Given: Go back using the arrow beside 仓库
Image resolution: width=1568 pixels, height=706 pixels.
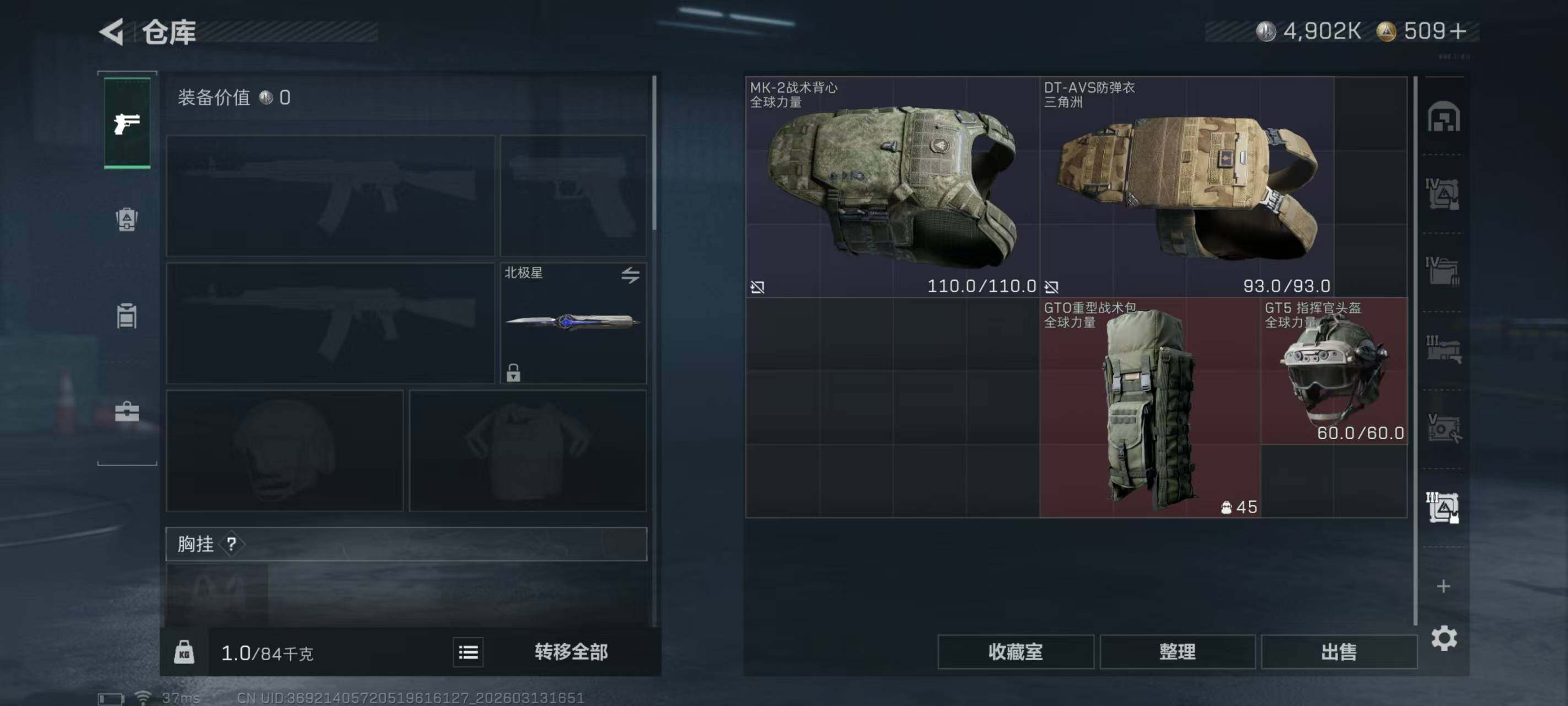Looking at the screenshot, I should point(112,31).
